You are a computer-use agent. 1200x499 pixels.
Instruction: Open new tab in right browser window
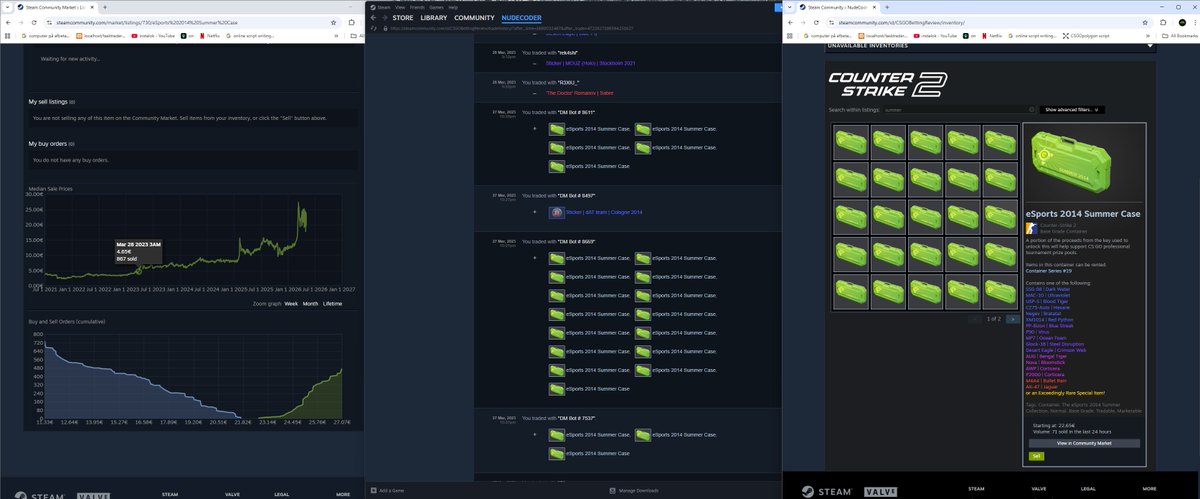tap(887, 7)
